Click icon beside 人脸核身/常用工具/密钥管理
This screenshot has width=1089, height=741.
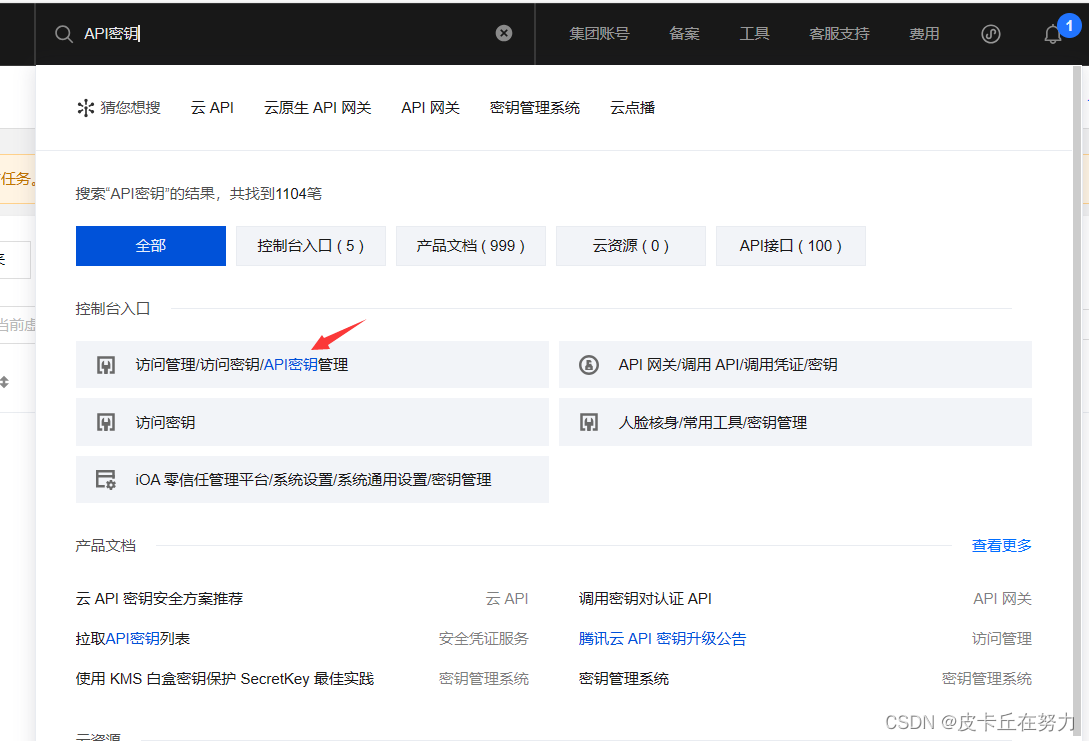589,422
